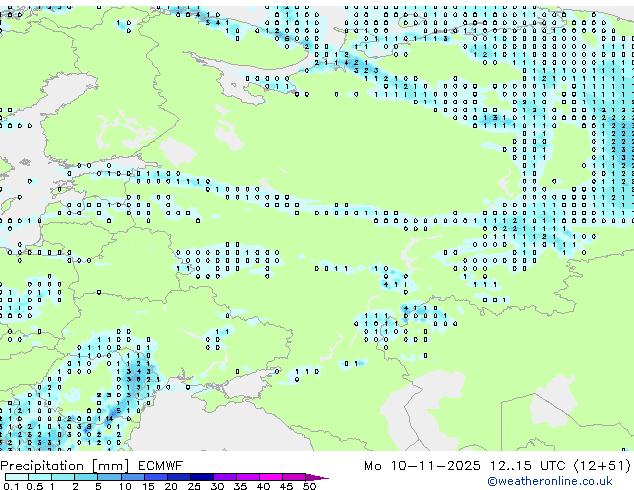Click the 35–40 mm legend swatch
The height and width of the screenshot is (490, 634).
pyautogui.click(x=248, y=477)
